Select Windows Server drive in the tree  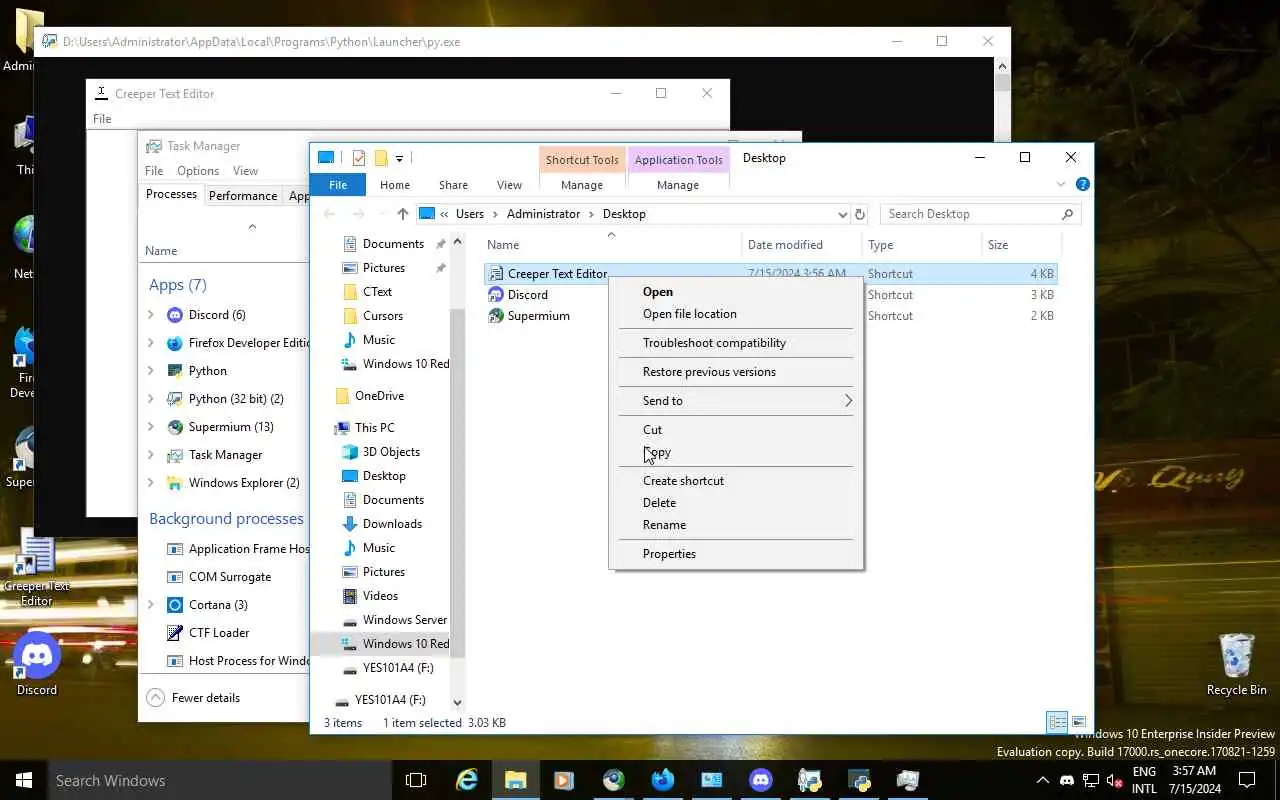404,620
